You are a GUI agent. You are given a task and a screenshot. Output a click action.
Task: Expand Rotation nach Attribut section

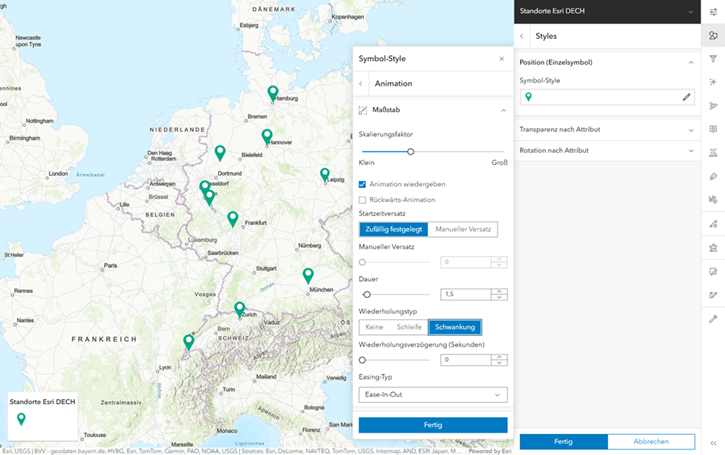(608, 151)
